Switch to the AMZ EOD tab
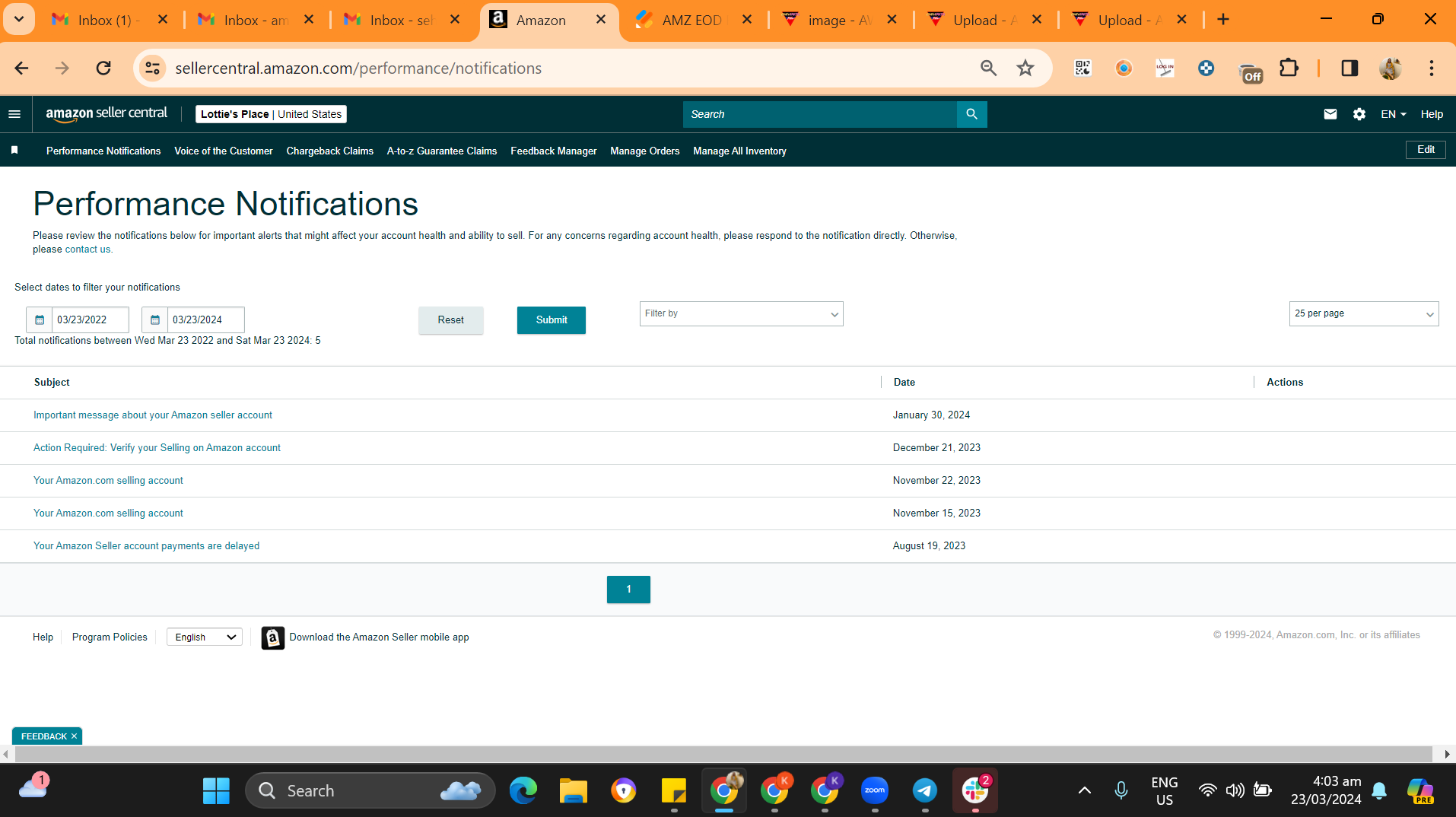This screenshot has width=1456, height=817. coord(692,20)
